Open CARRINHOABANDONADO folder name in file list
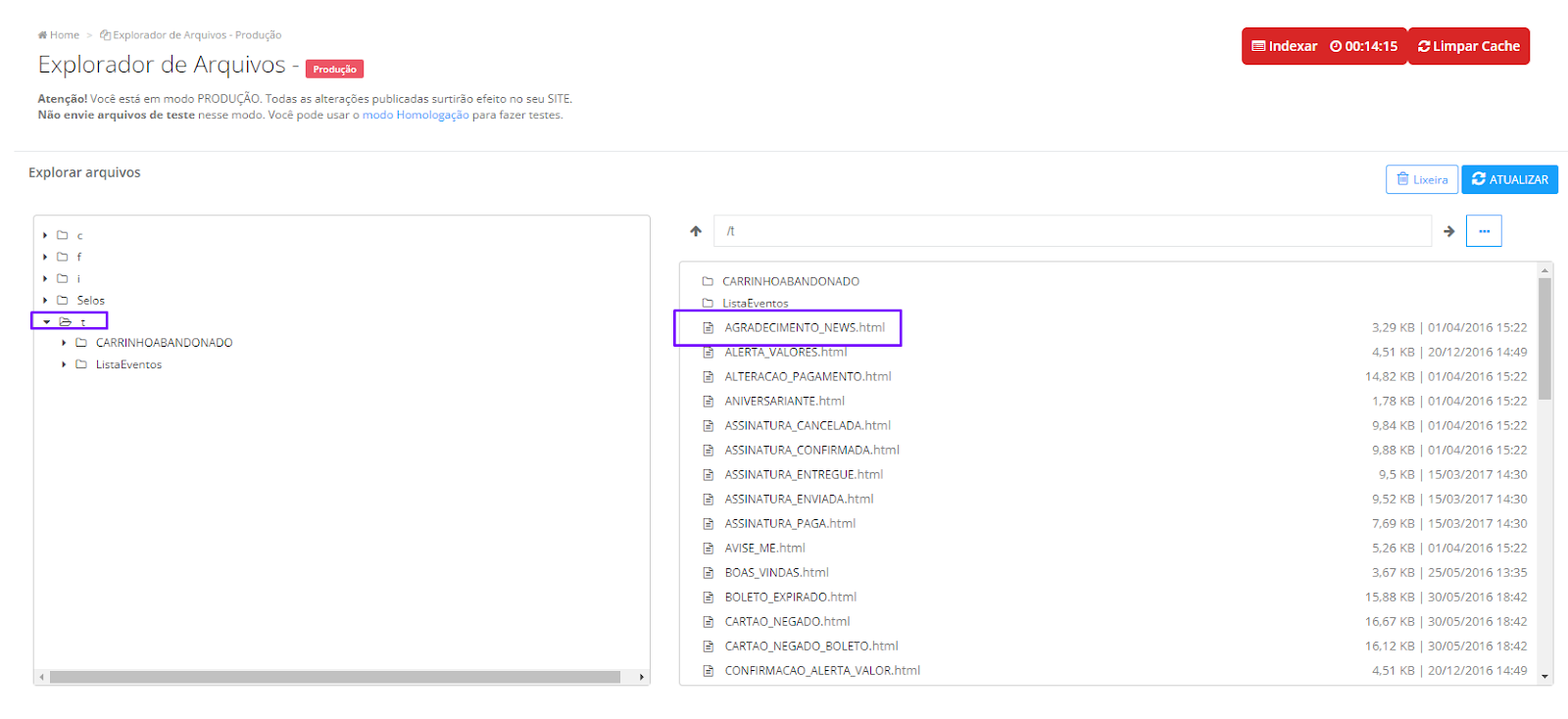This screenshot has height=719, width=1568. point(791,281)
